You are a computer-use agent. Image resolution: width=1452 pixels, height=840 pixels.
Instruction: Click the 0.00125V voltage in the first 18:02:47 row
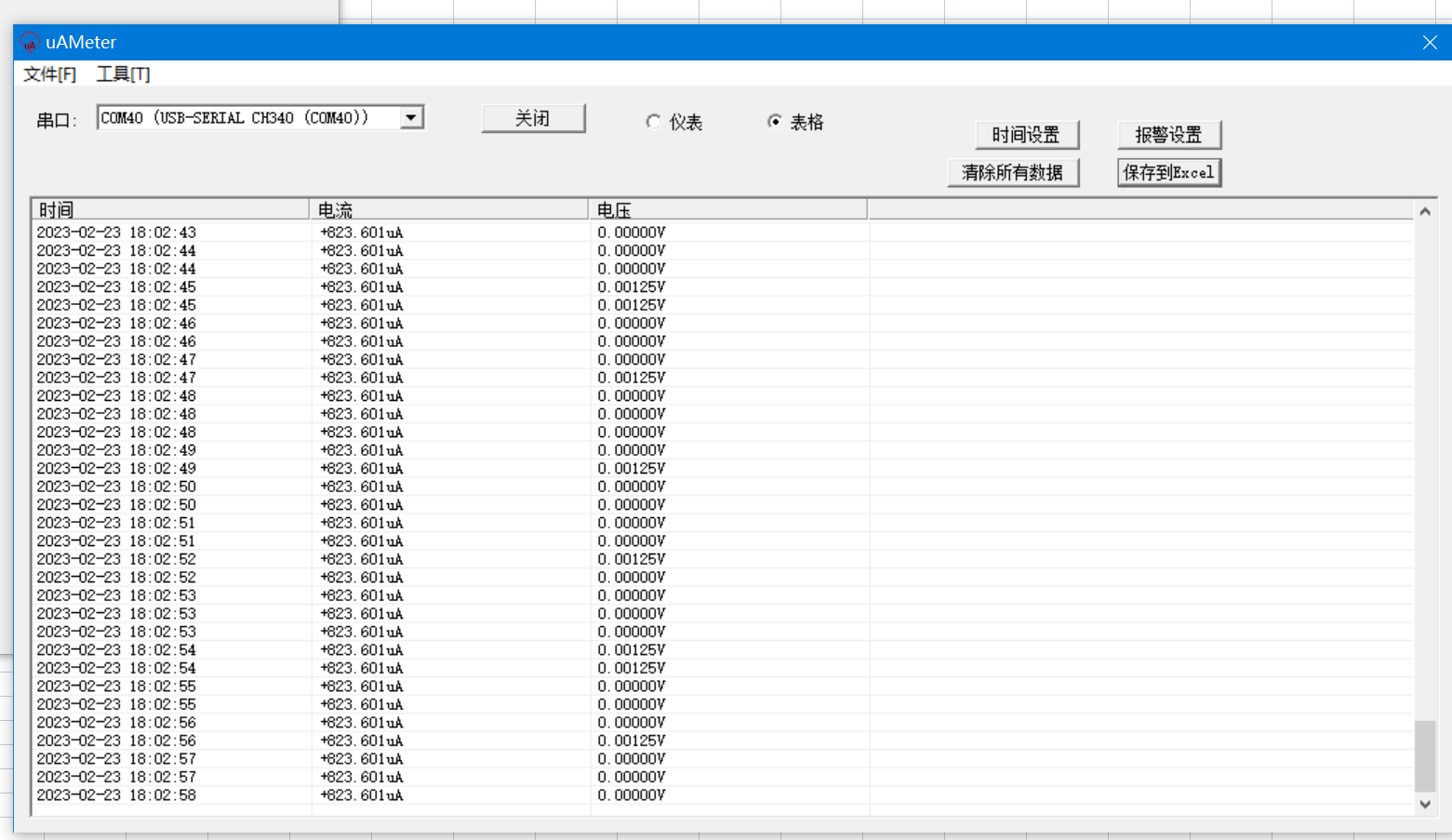click(632, 378)
